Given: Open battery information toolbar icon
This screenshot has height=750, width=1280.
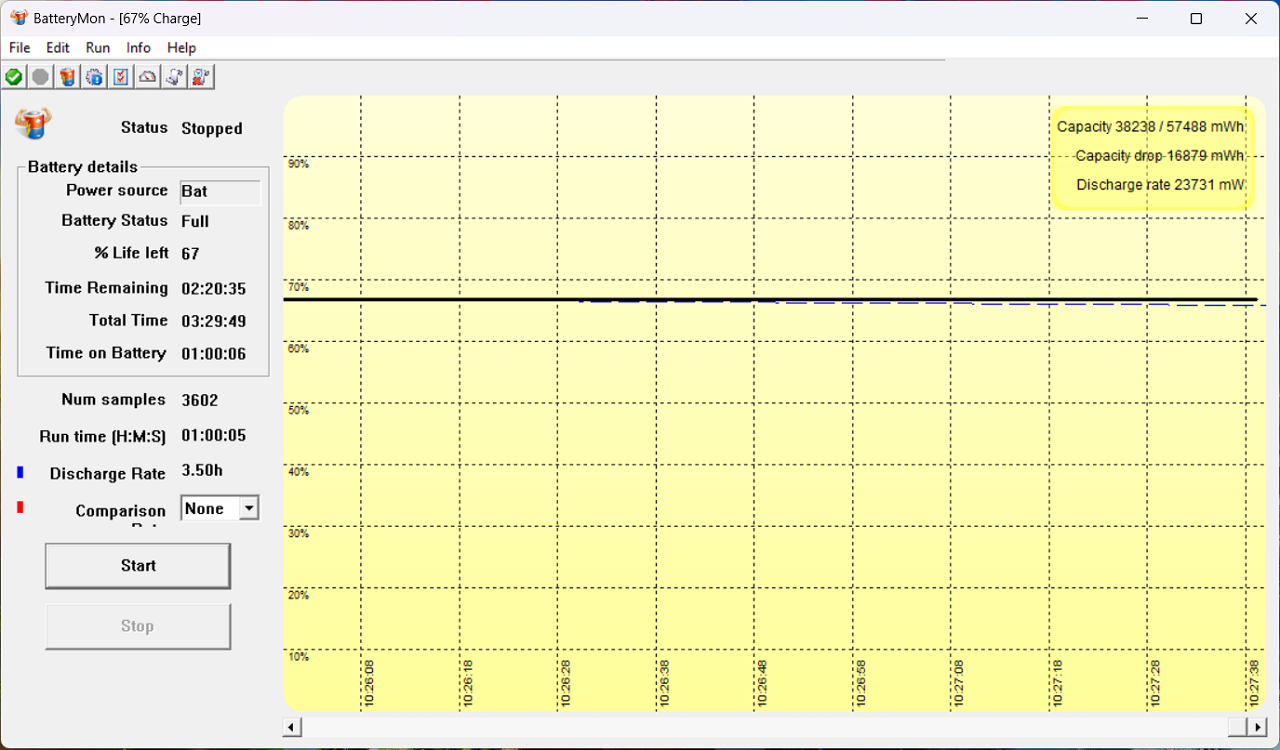Looking at the screenshot, I should point(67,77).
